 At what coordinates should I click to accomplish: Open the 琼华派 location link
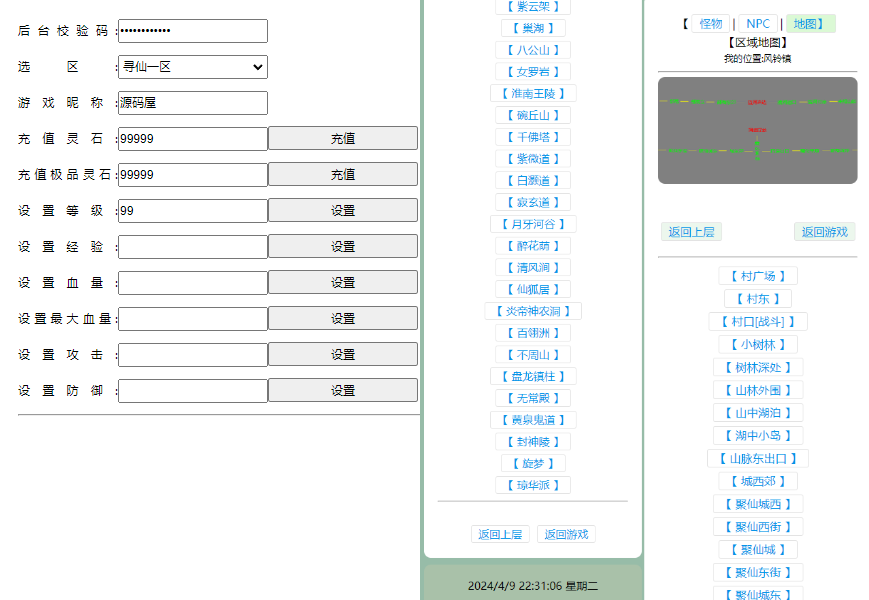tap(533, 485)
